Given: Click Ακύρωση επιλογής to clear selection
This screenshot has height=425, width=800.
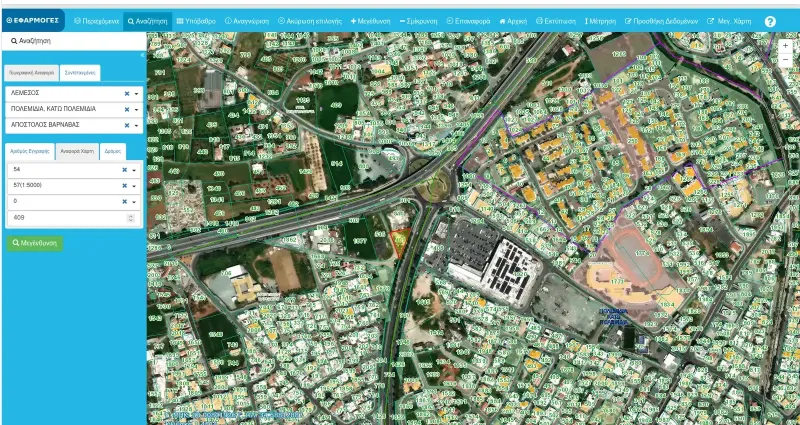Looking at the screenshot, I should coord(310,21).
